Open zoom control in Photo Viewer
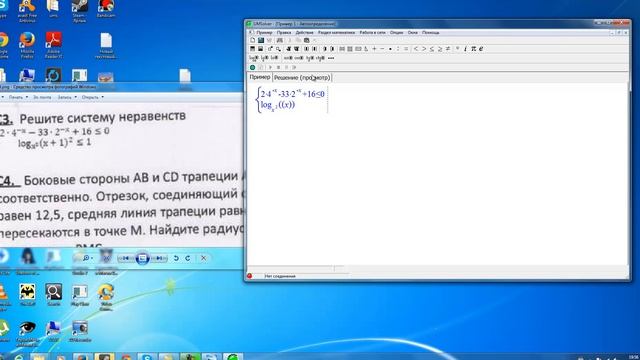The height and width of the screenshot is (360, 640). click(x=87, y=258)
